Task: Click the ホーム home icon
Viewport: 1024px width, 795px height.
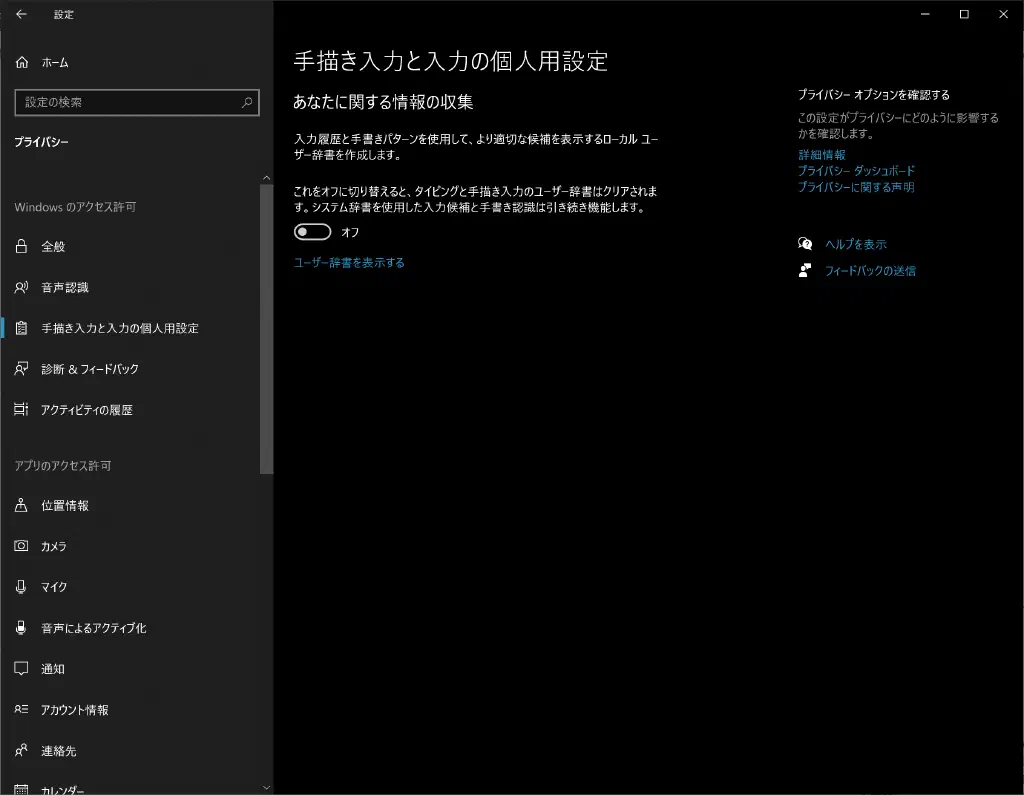Action: click(21, 62)
